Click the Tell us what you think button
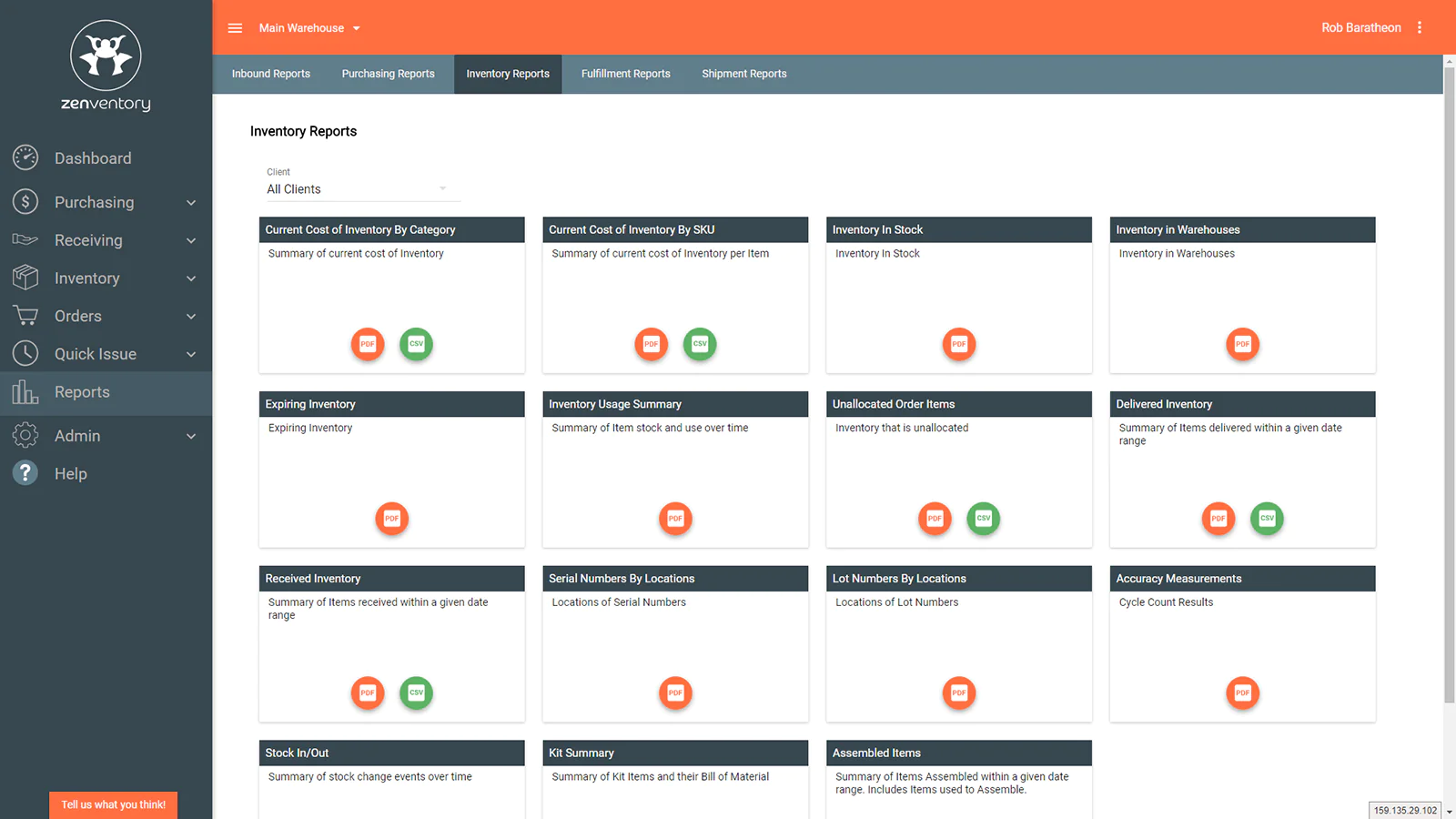Image resolution: width=1456 pixels, height=819 pixels. point(113,804)
